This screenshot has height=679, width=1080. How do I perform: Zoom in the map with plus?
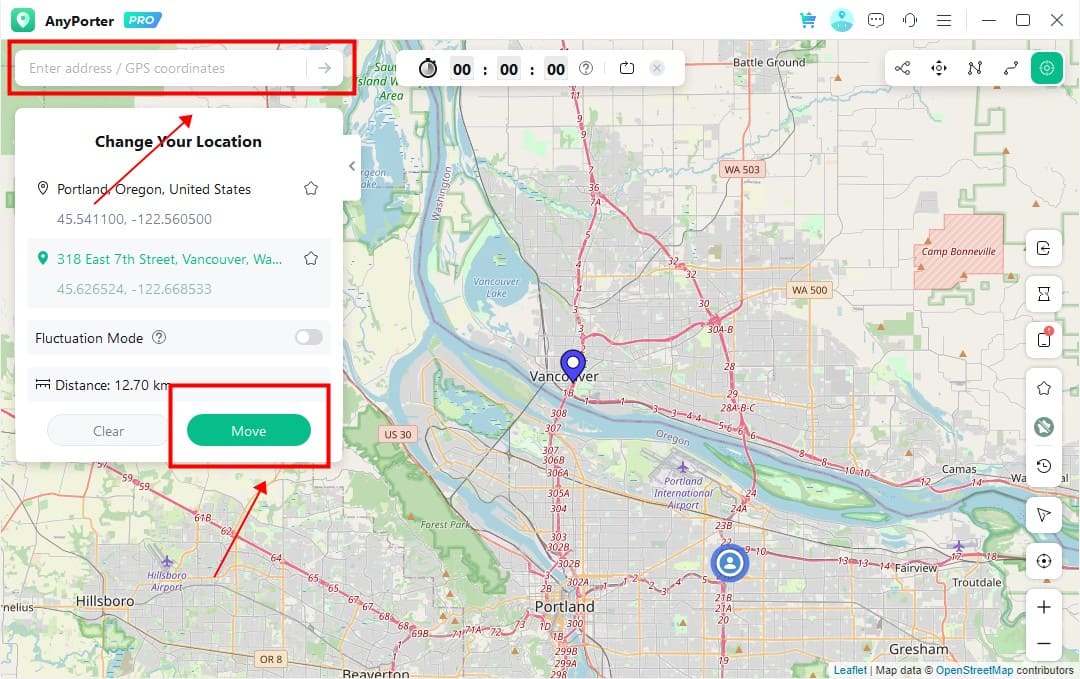pyautogui.click(x=1043, y=607)
